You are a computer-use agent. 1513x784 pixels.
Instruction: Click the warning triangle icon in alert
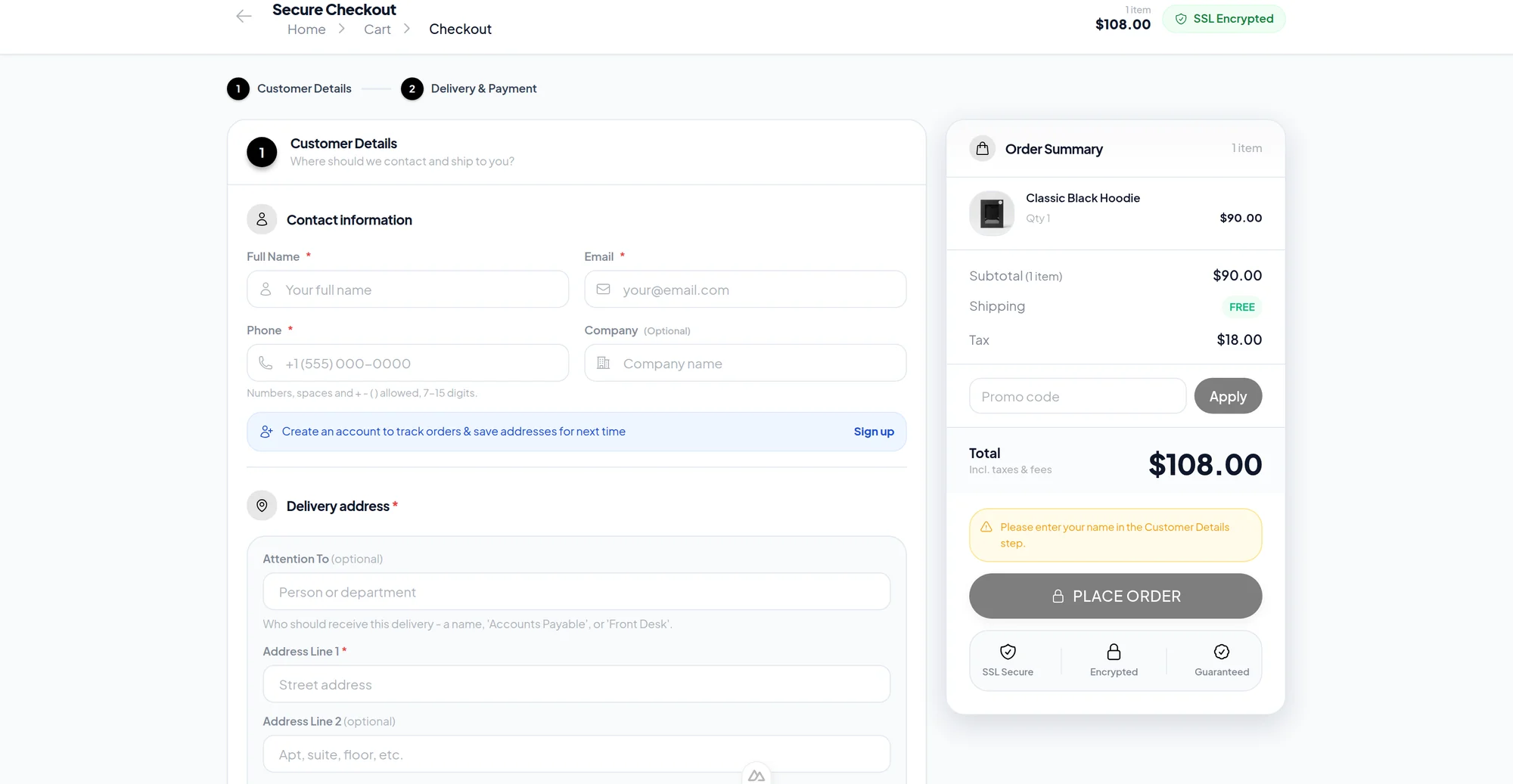point(986,527)
